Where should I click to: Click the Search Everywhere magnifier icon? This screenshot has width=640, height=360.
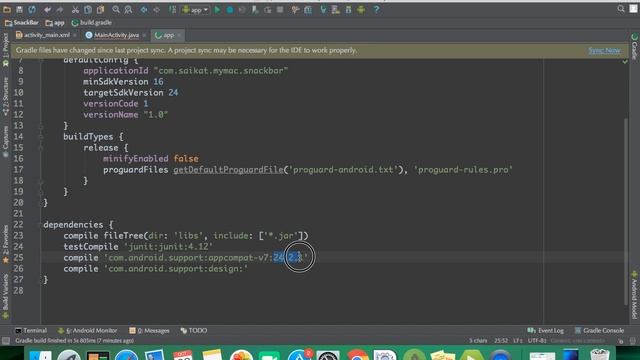tap(621, 9)
